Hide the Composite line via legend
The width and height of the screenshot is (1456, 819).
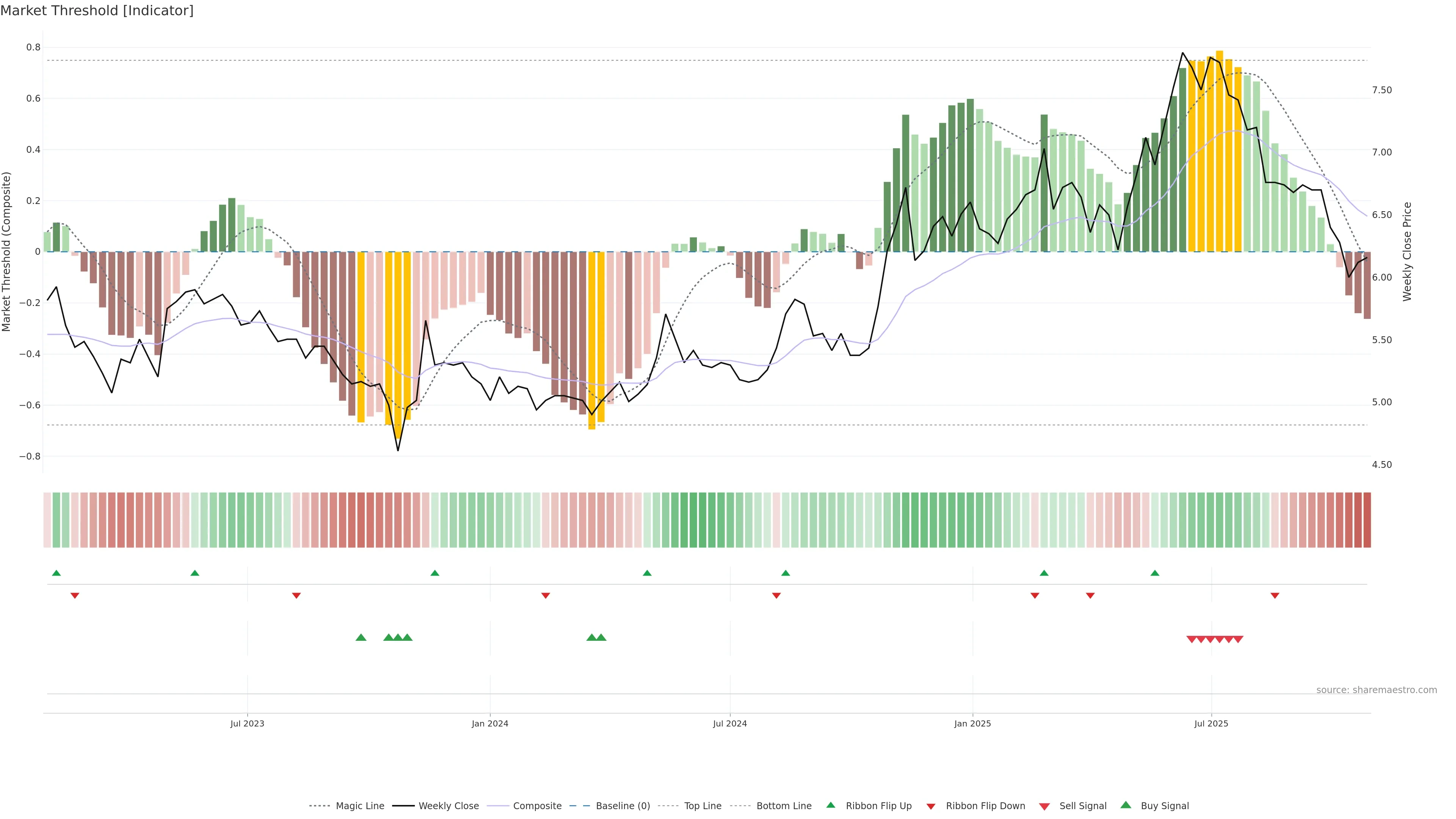pos(537,805)
